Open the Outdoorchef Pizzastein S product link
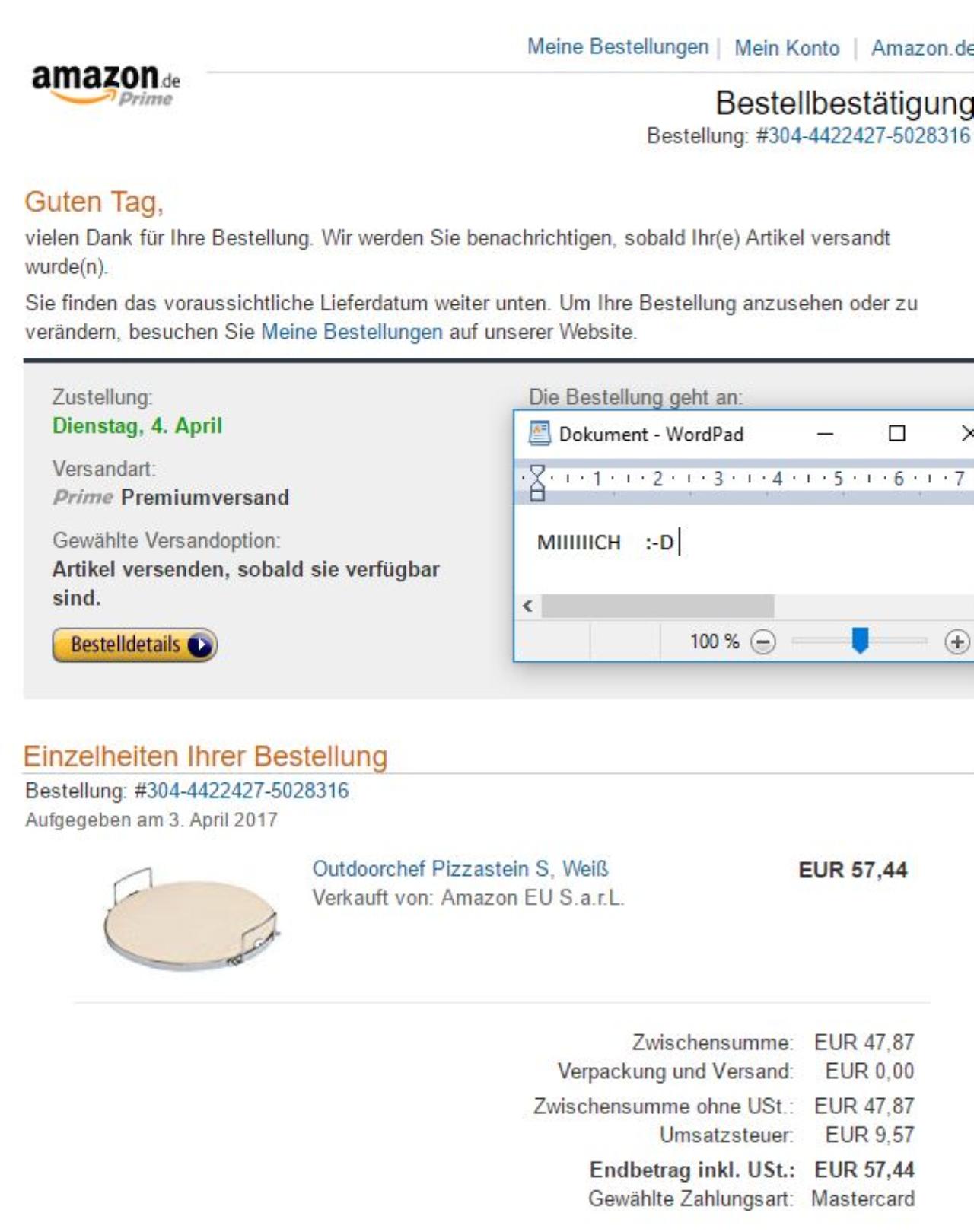974x1232 pixels. (x=460, y=869)
